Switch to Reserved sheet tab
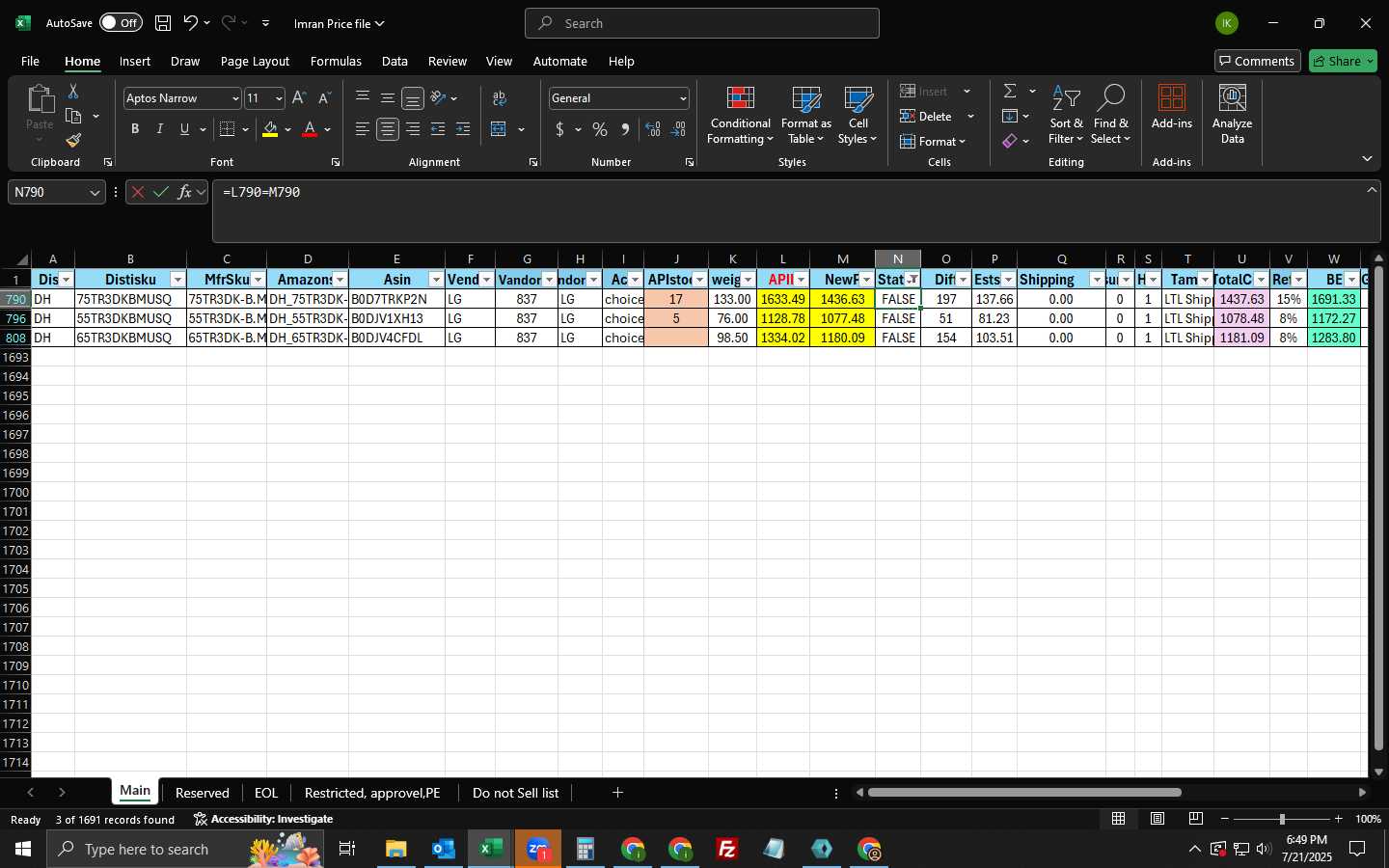Image resolution: width=1389 pixels, height=868 pixels. (x=202, y=793)
